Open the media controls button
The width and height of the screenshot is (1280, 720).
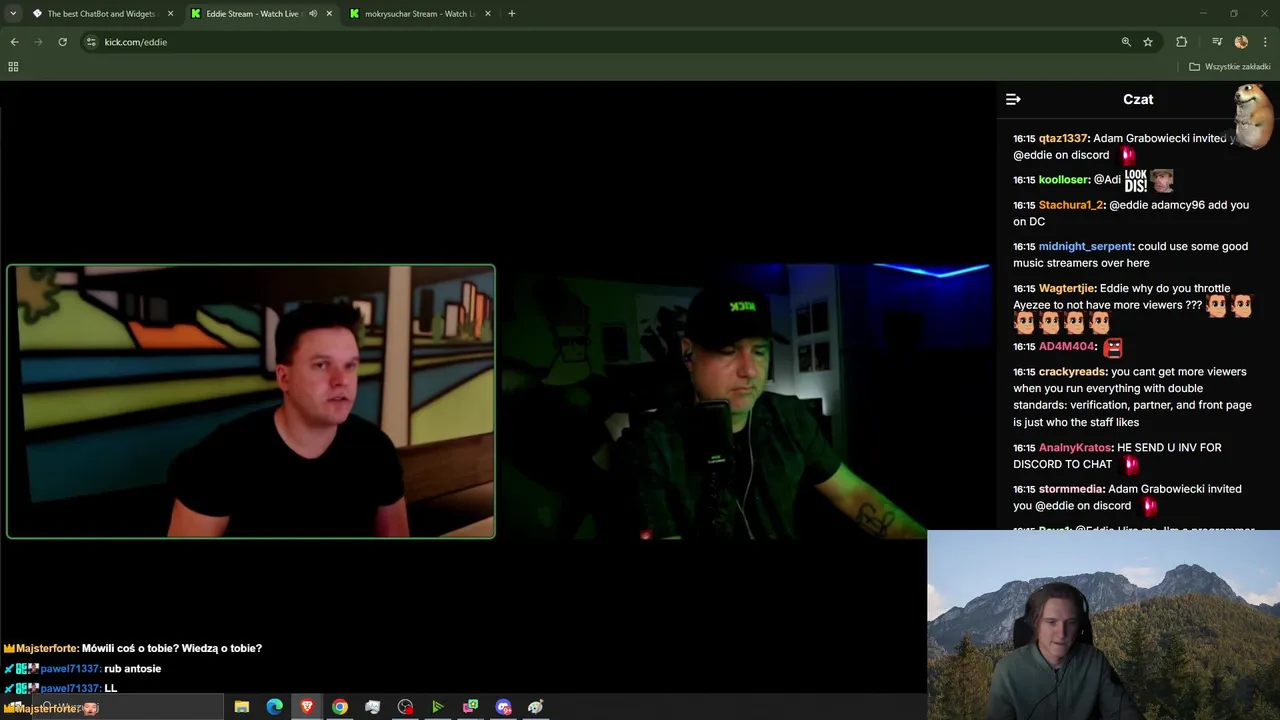pyautogui.click(x=1217, y=42)
